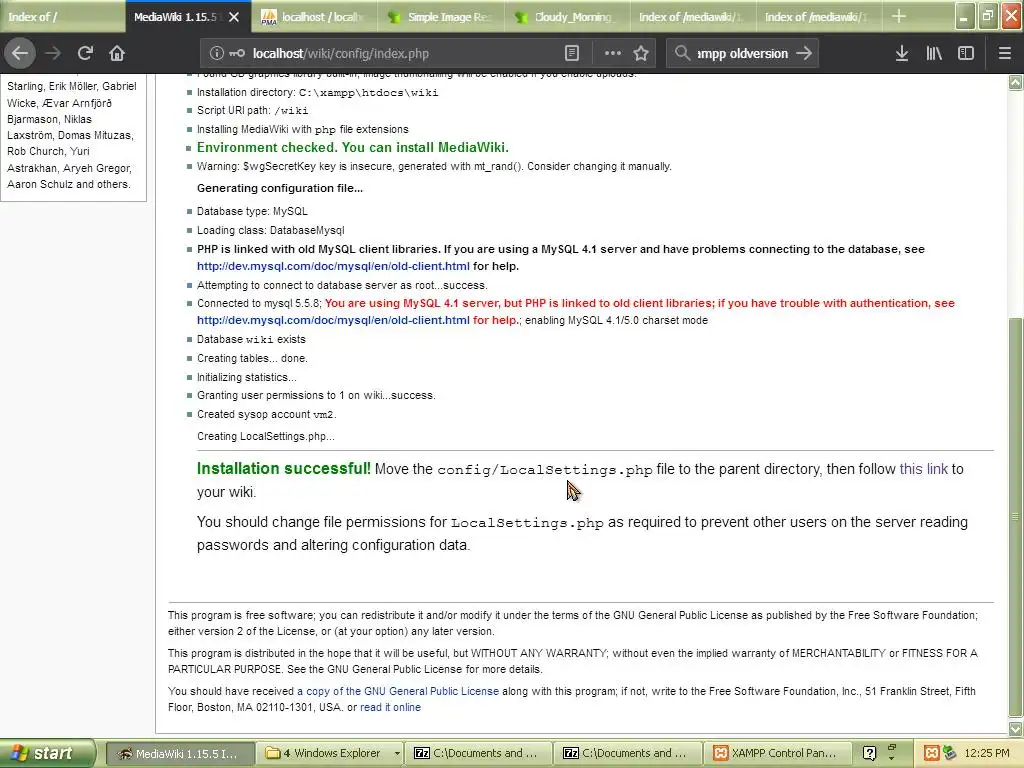Open the Firefox hamburger menu
Screen dimensions: 1024x768
[1005, 54]
